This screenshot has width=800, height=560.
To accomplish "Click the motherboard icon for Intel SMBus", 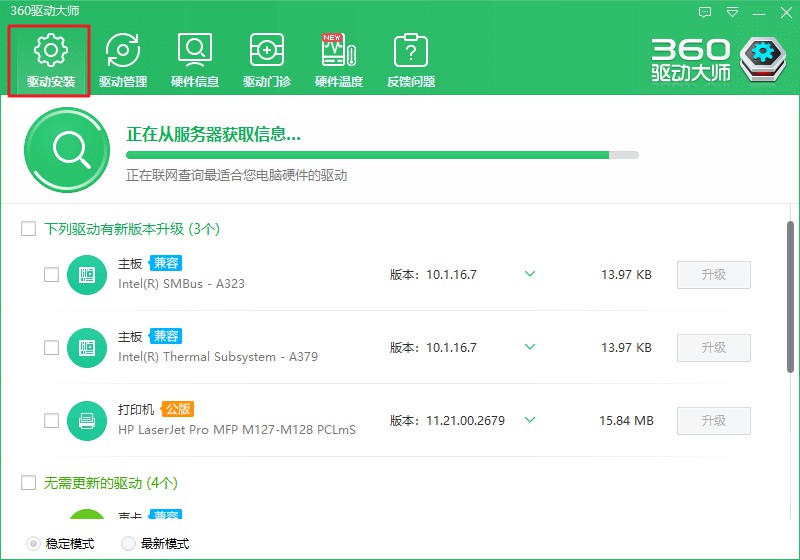I will 87,275.
